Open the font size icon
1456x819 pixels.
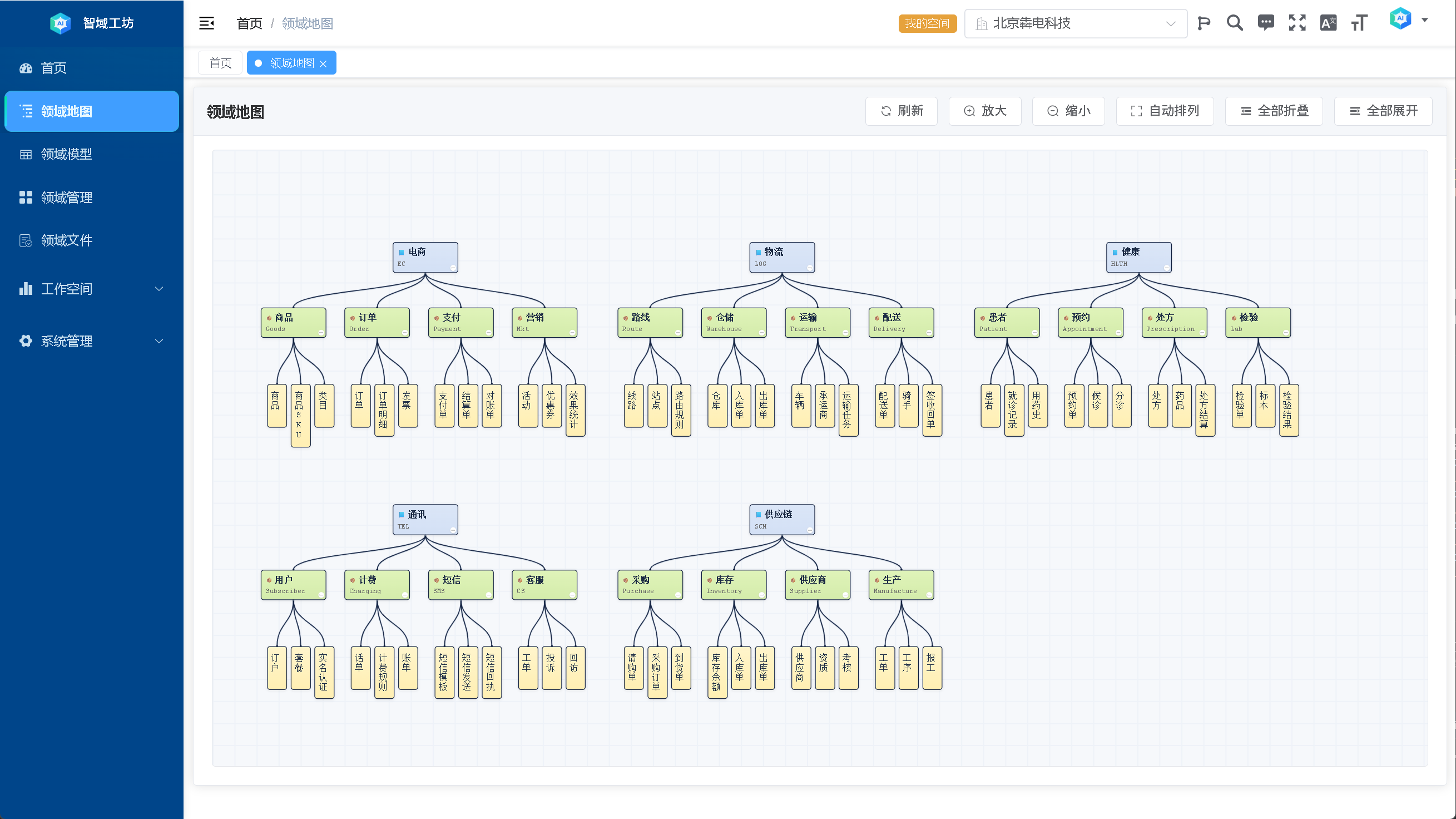(x=1359, y=23)
